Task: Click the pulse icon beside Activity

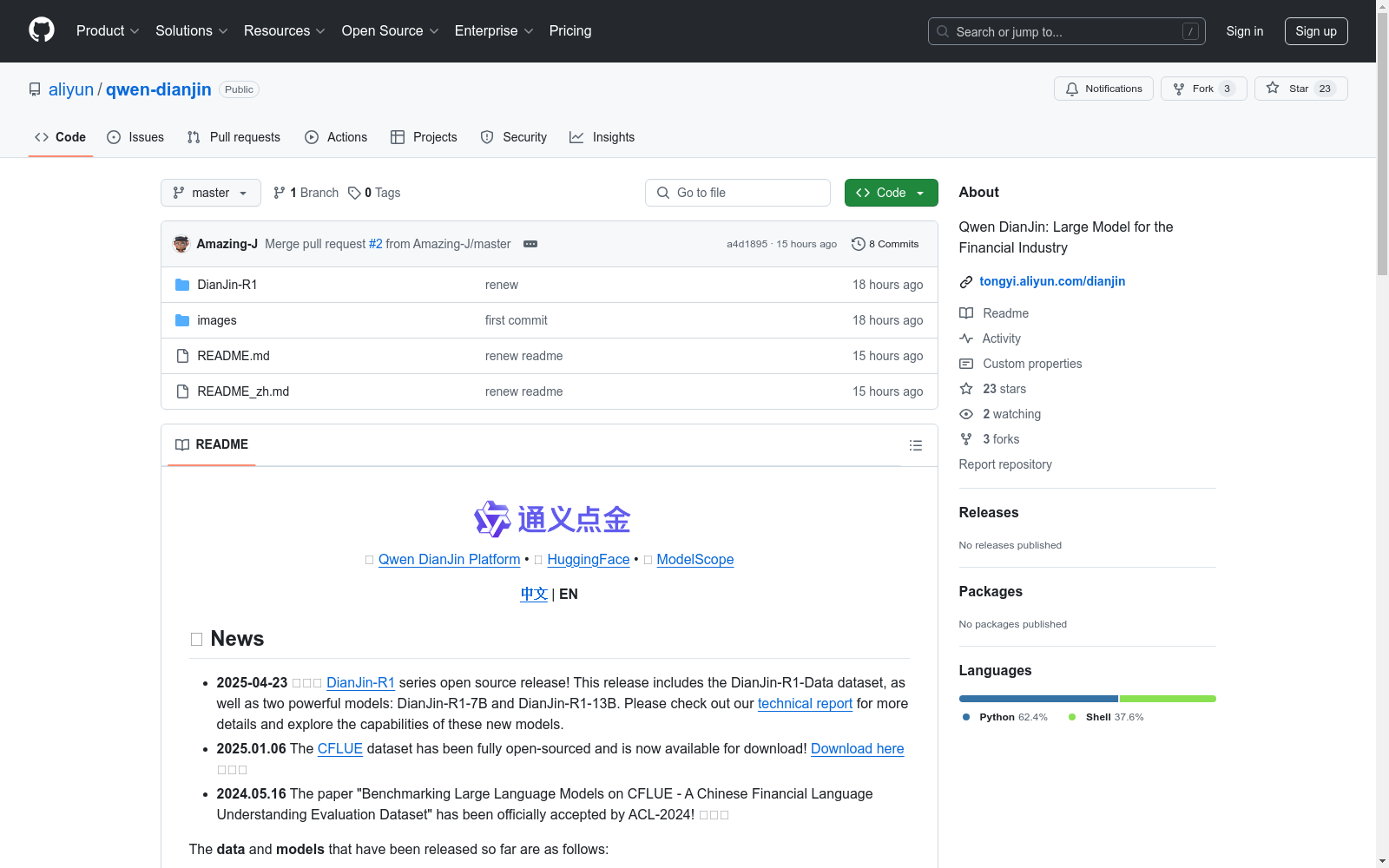Action: click(x=966, y=339)
